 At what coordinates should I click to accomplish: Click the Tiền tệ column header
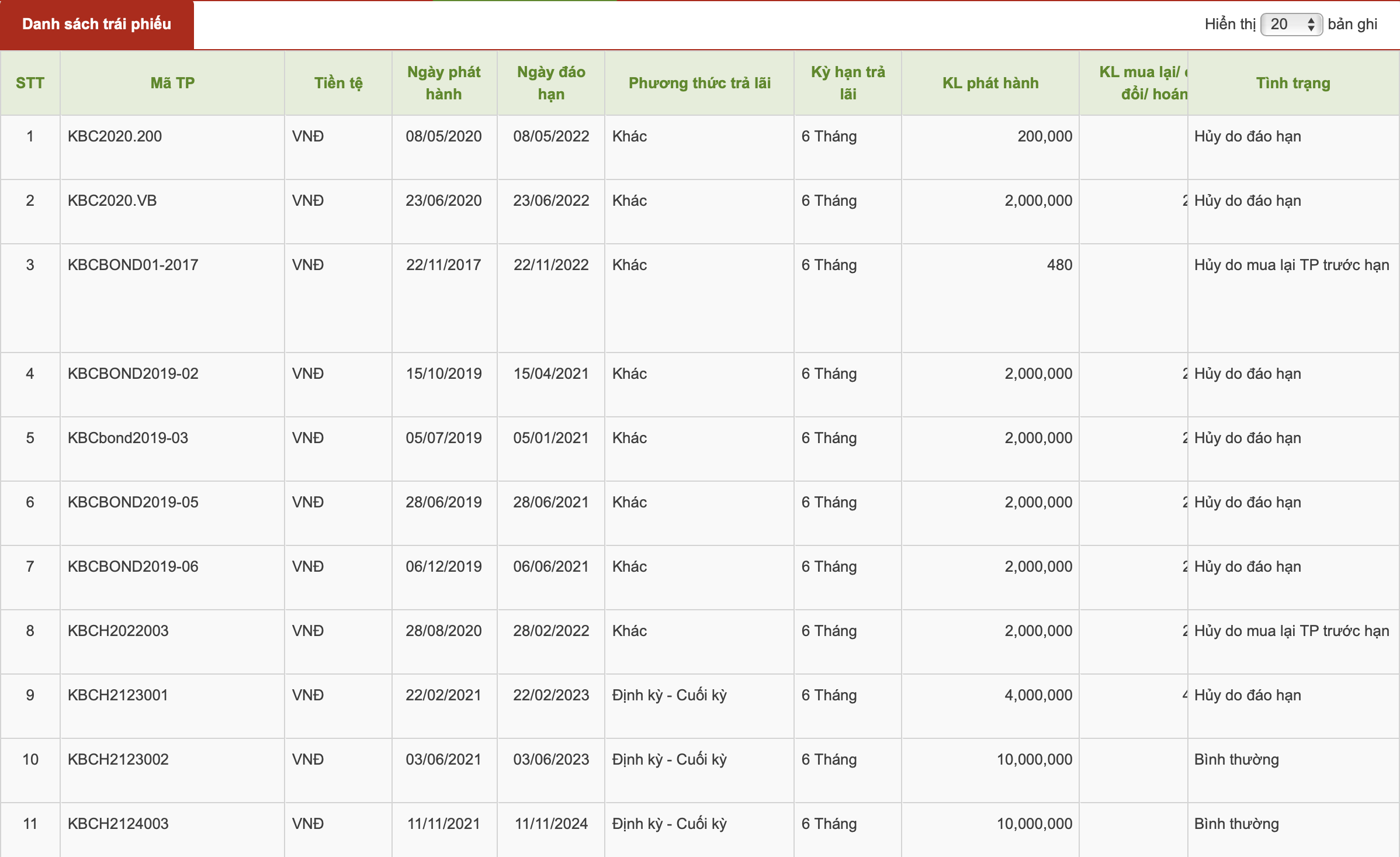[x=338, y=83]
